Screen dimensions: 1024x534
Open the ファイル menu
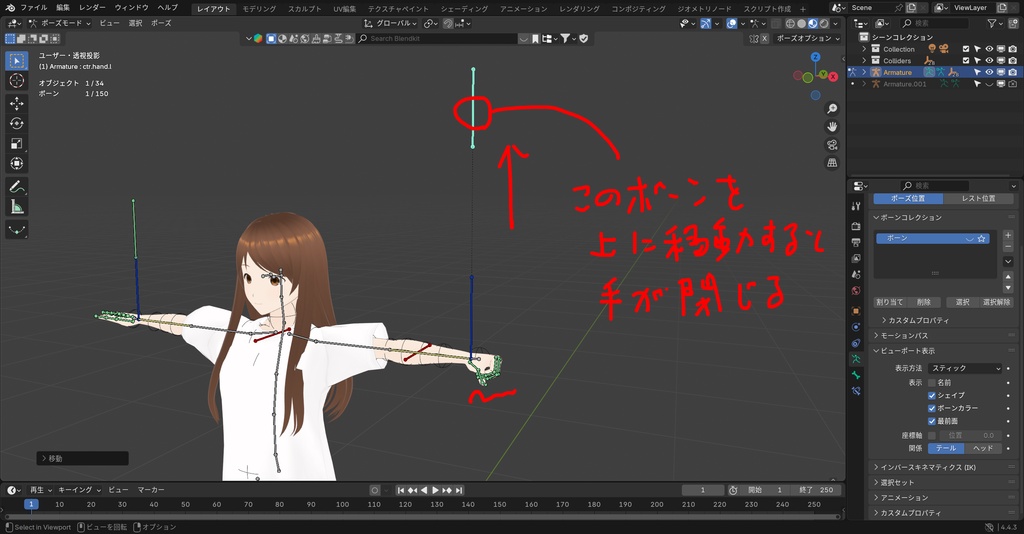click(33, 8)
